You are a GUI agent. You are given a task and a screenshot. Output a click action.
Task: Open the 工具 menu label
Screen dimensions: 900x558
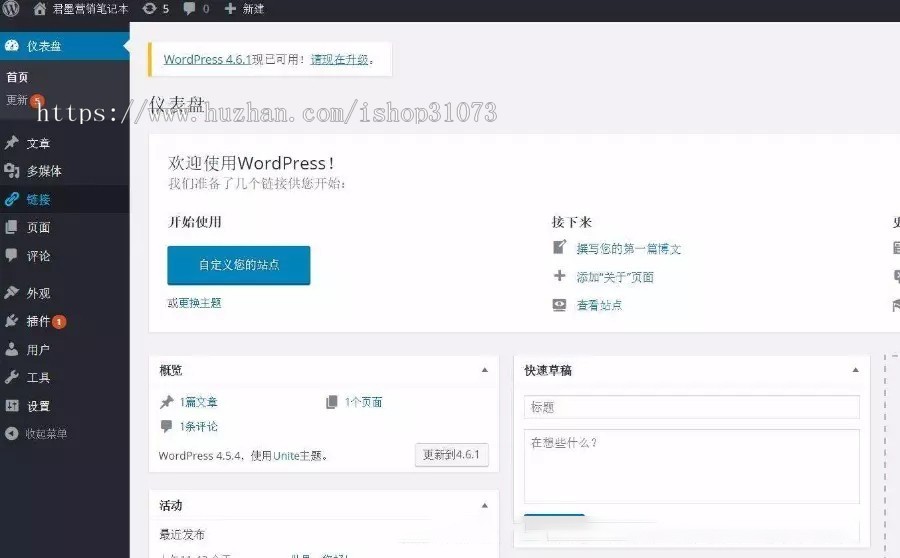(x=38, y=378)
